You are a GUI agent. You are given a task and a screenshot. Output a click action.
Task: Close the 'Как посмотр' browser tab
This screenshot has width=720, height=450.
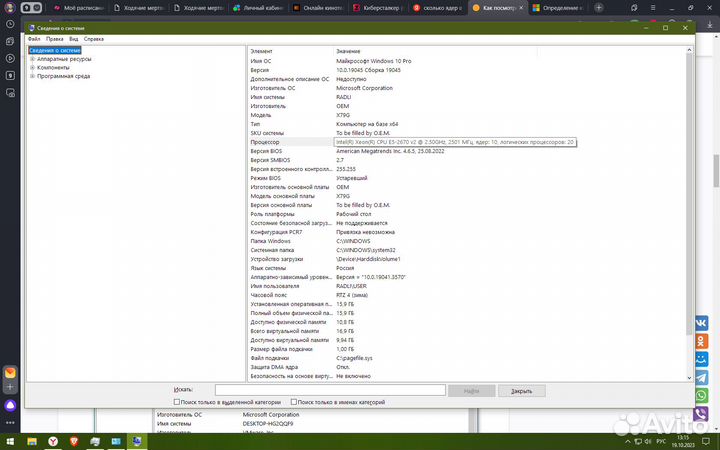521,8
